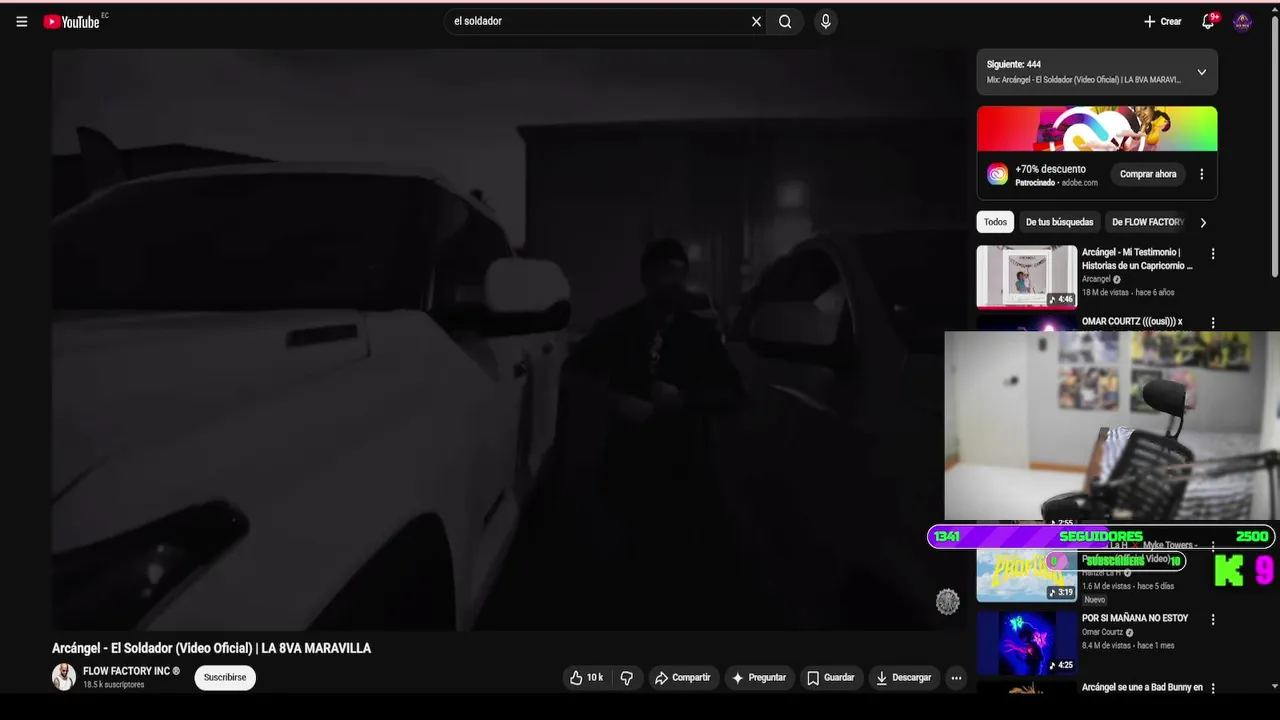Open the 3:19 duration video thumbnail

coord(1027,576)
